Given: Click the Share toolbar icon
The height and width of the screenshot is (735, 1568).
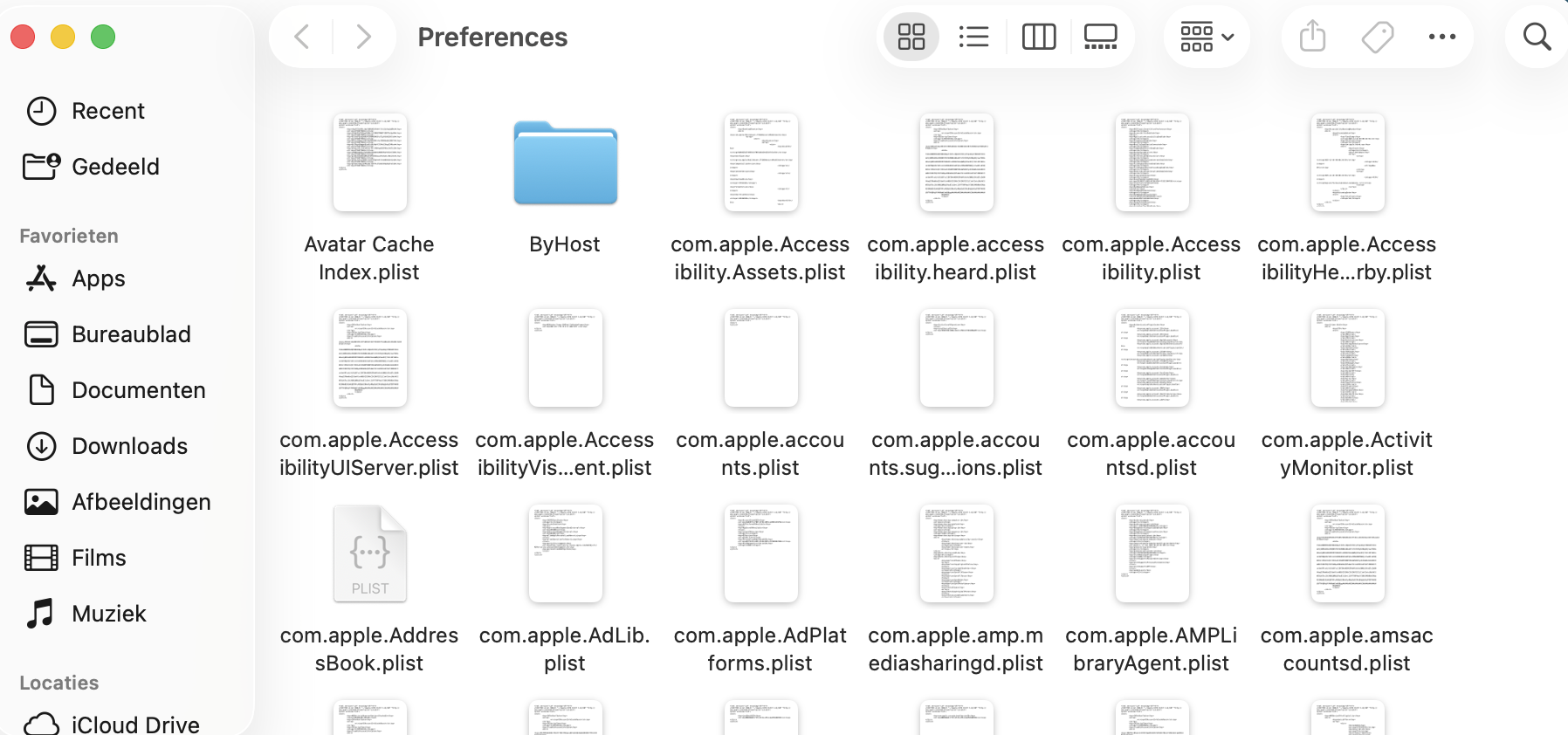Looking at the screenshot, I should 1313,37.
